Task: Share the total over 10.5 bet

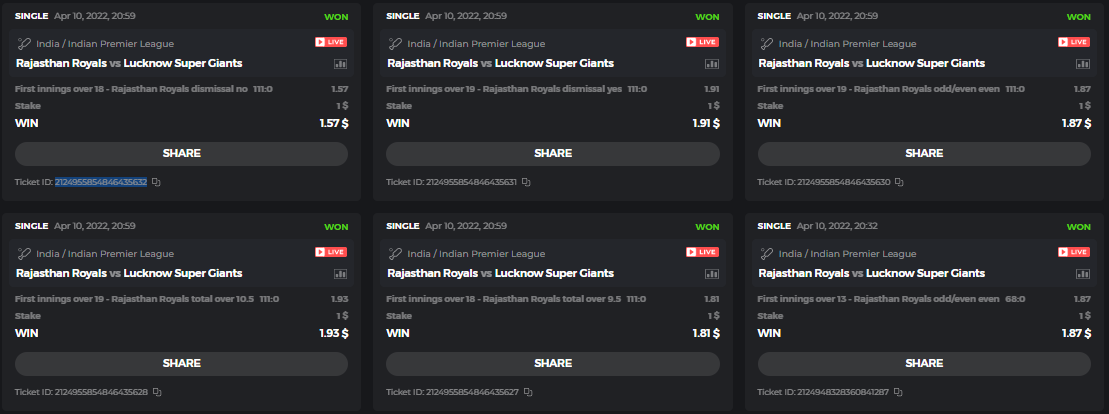Action: (x=181, y=364)
